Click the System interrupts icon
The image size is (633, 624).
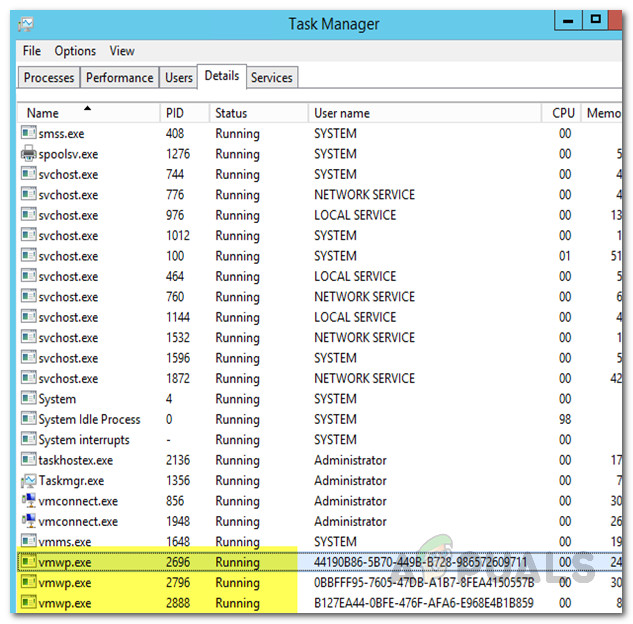tap(29, 439)
